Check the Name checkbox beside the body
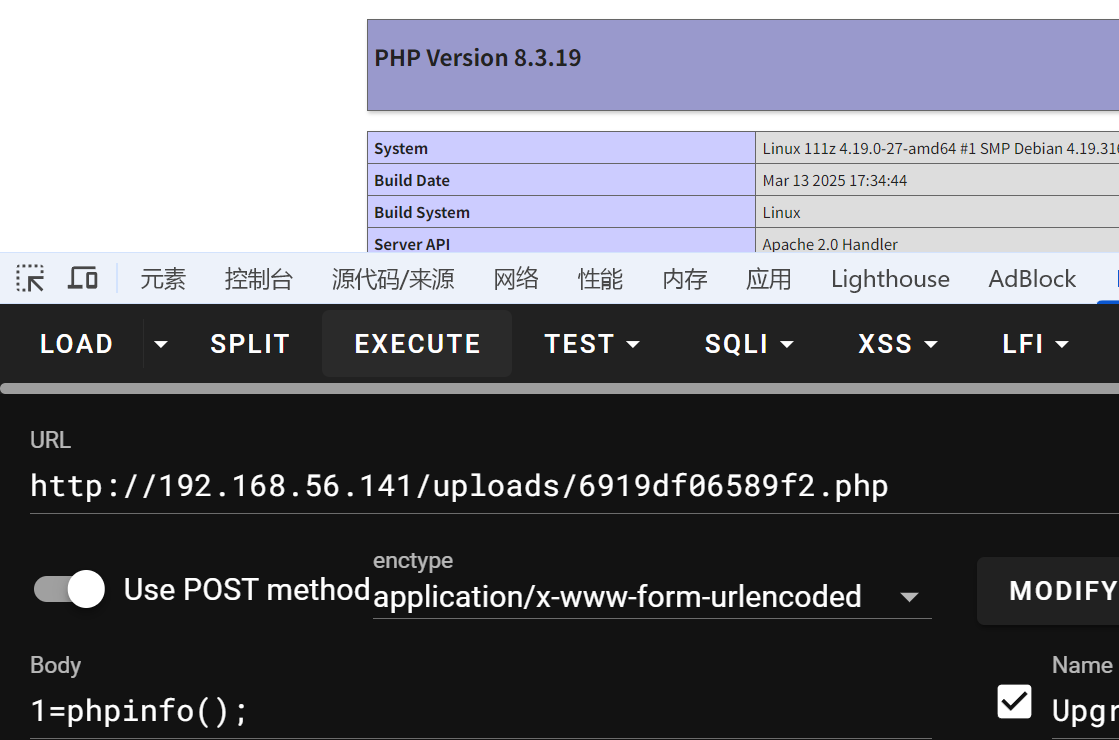 click(1014, 702)
